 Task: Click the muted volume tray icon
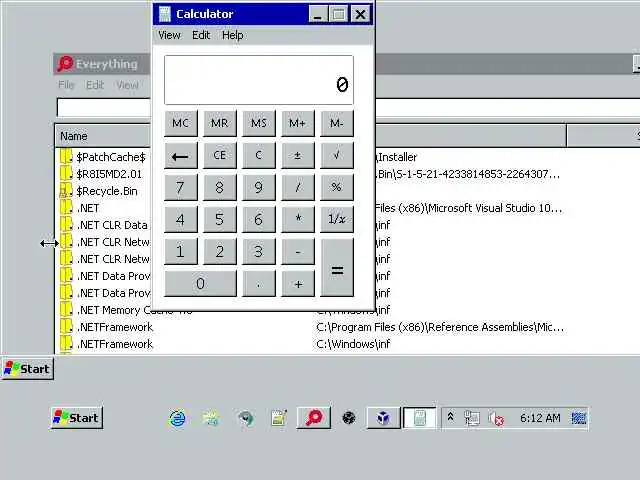[496, 418]
